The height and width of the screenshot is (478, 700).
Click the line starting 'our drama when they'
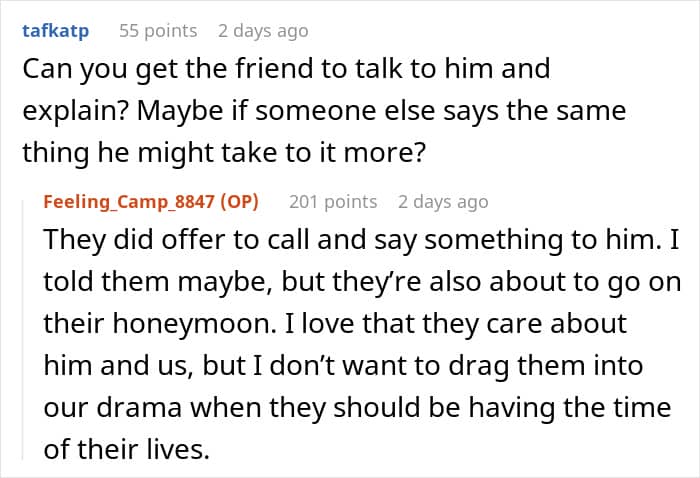pos(357,408)
